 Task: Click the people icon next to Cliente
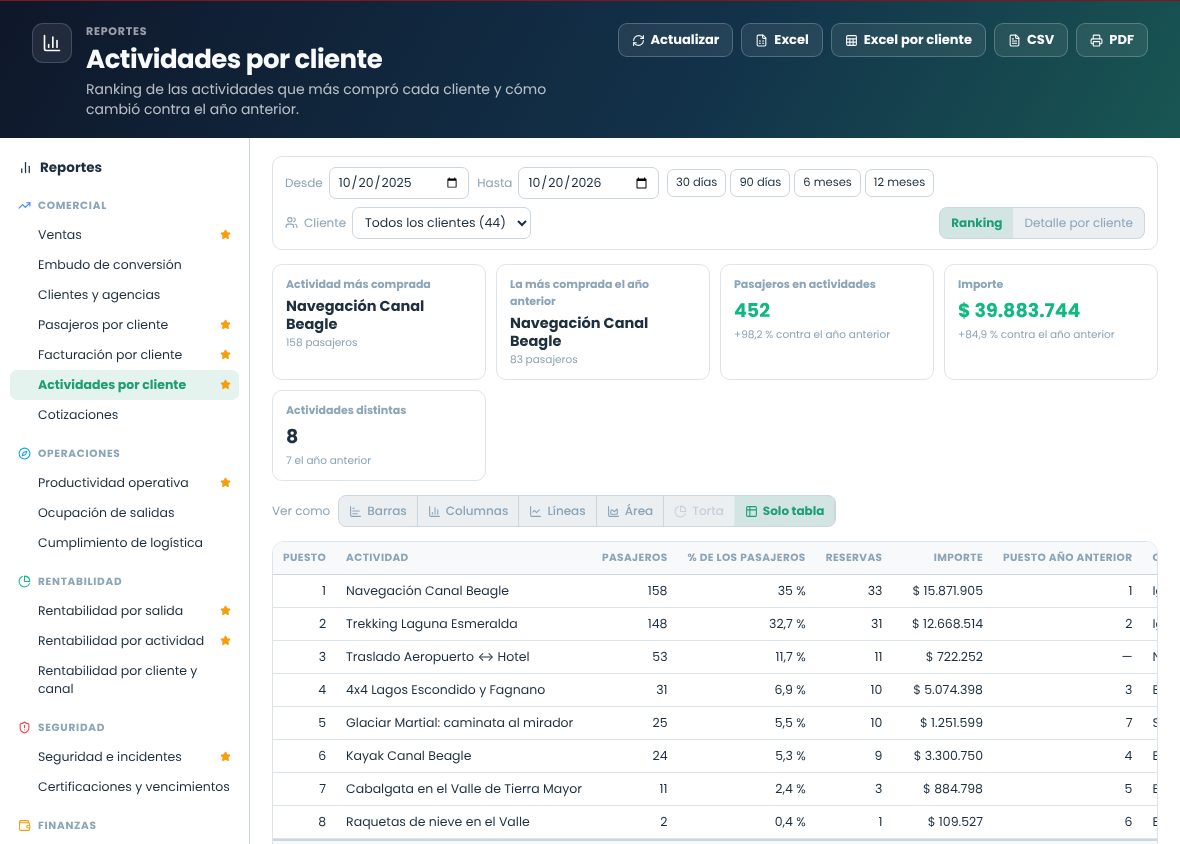point(291,223)
